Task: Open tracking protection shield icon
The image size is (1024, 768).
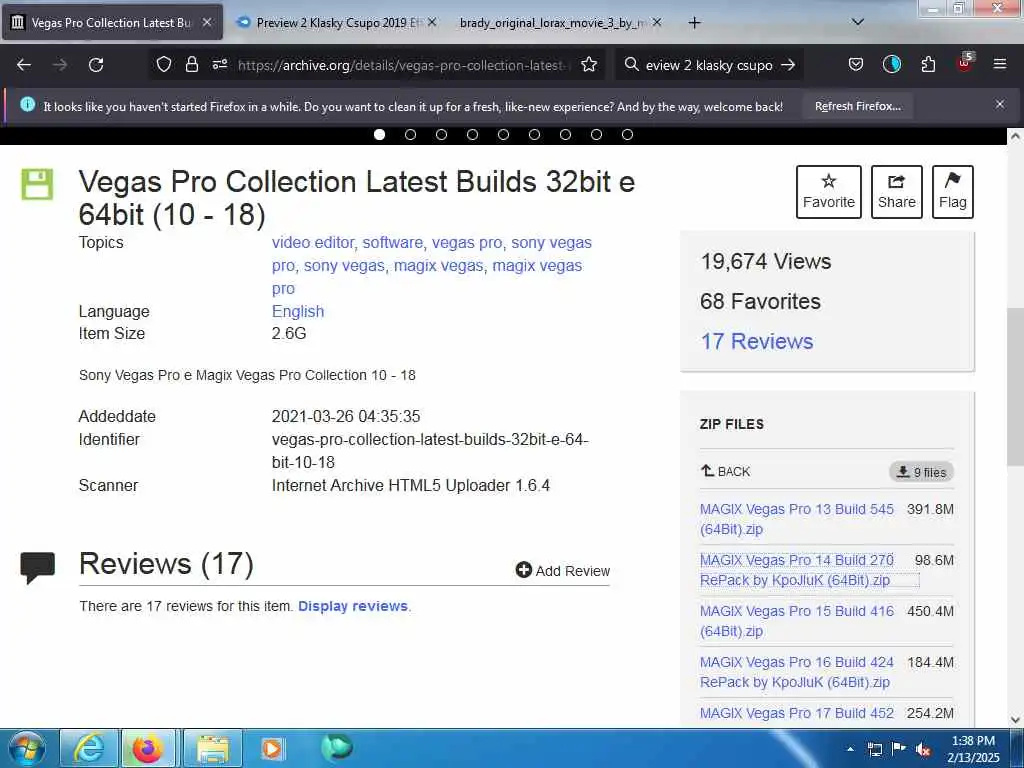Action: (164, 65)
